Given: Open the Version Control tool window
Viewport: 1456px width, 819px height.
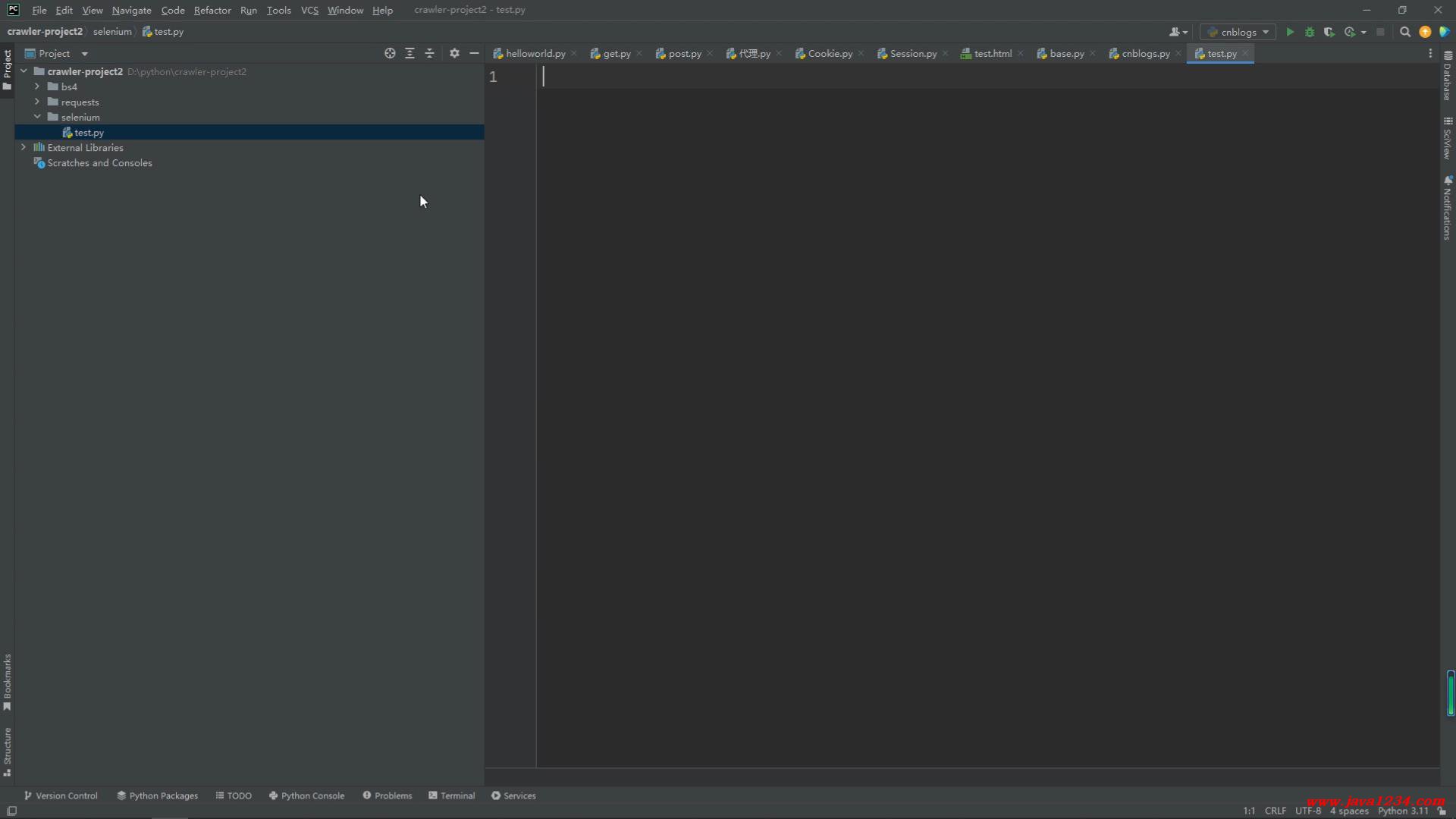Looking at the screenshot, I should coord(61,795).
